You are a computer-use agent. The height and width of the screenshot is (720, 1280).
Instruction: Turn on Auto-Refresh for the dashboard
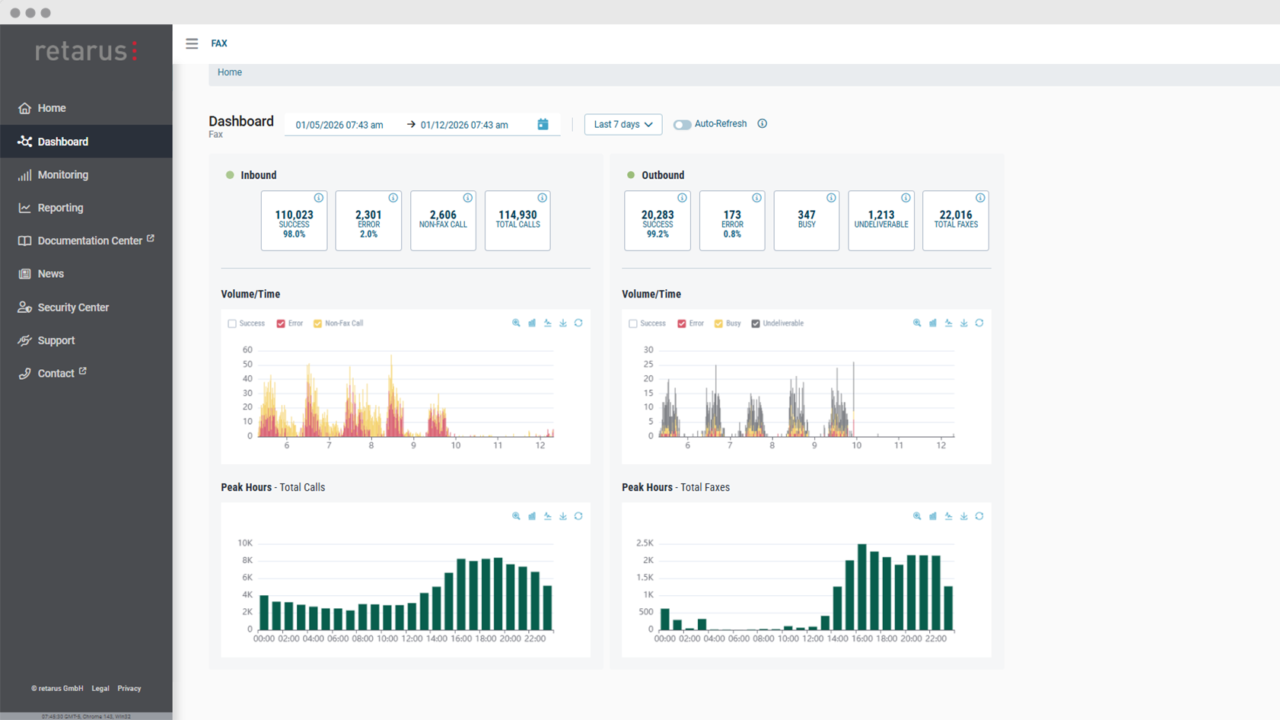coord(681,123)
